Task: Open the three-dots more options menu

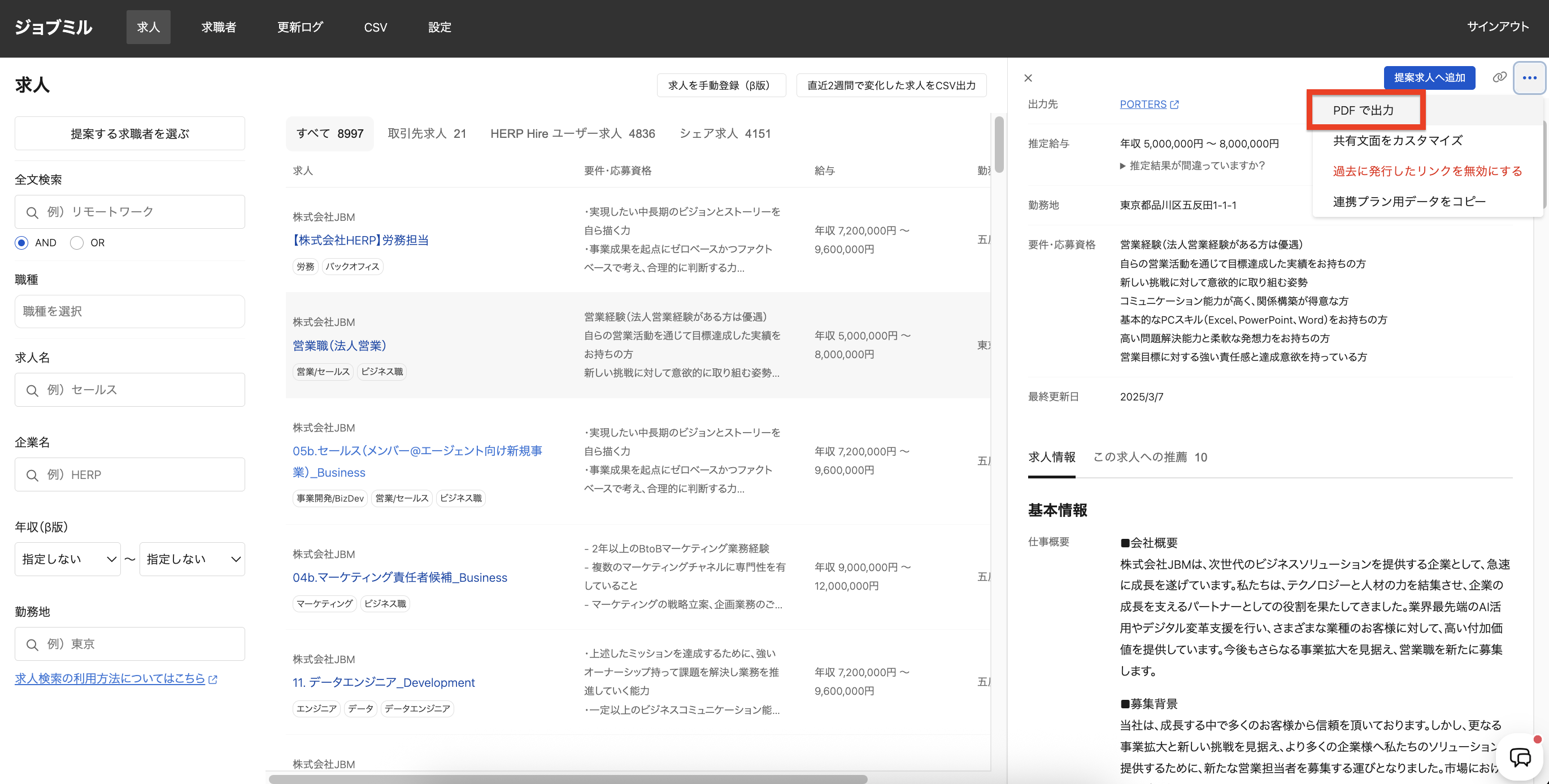Action: pyautogui.click(x=1529, y=77)
